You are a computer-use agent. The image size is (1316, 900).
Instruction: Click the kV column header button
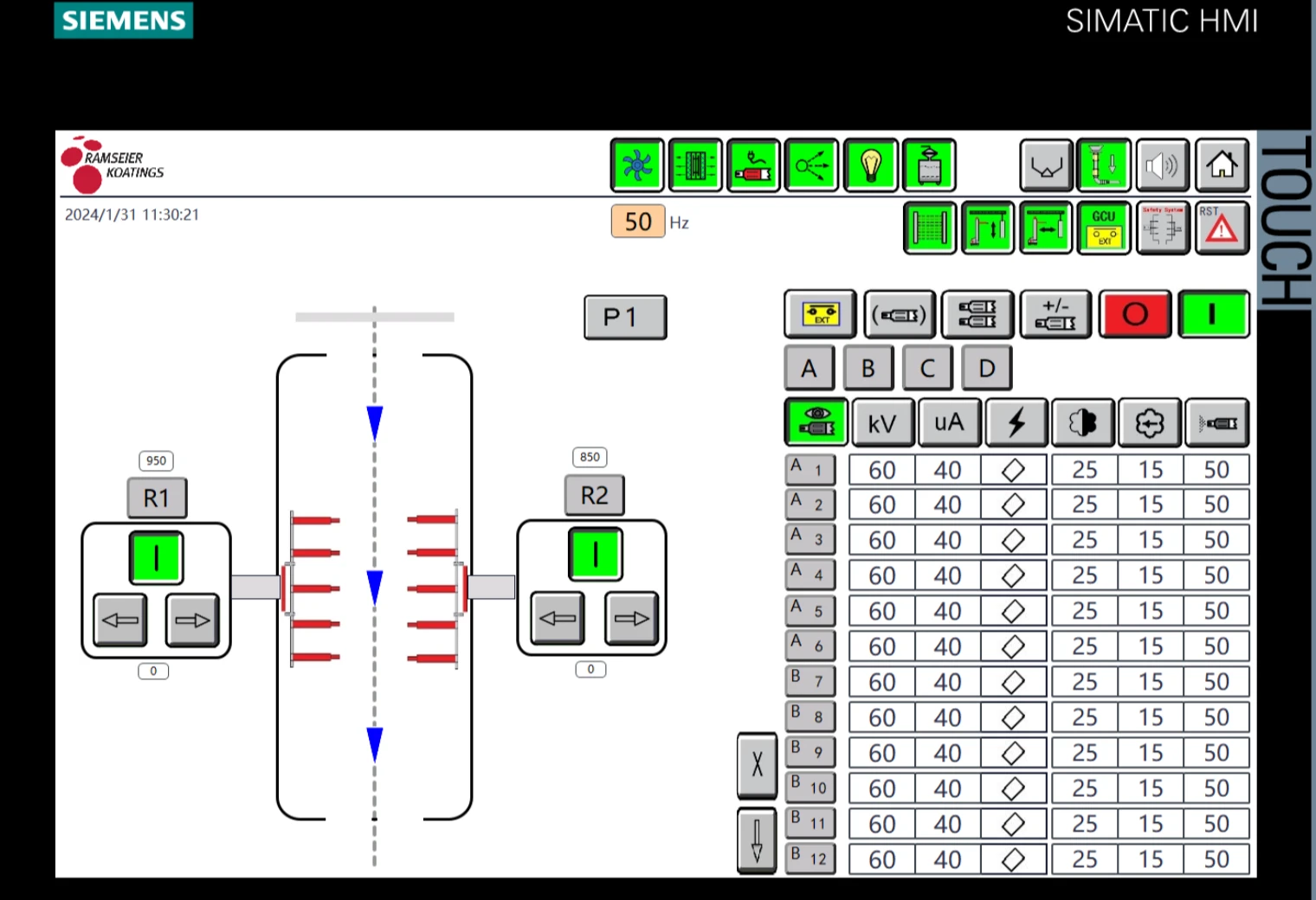point(882,423)
